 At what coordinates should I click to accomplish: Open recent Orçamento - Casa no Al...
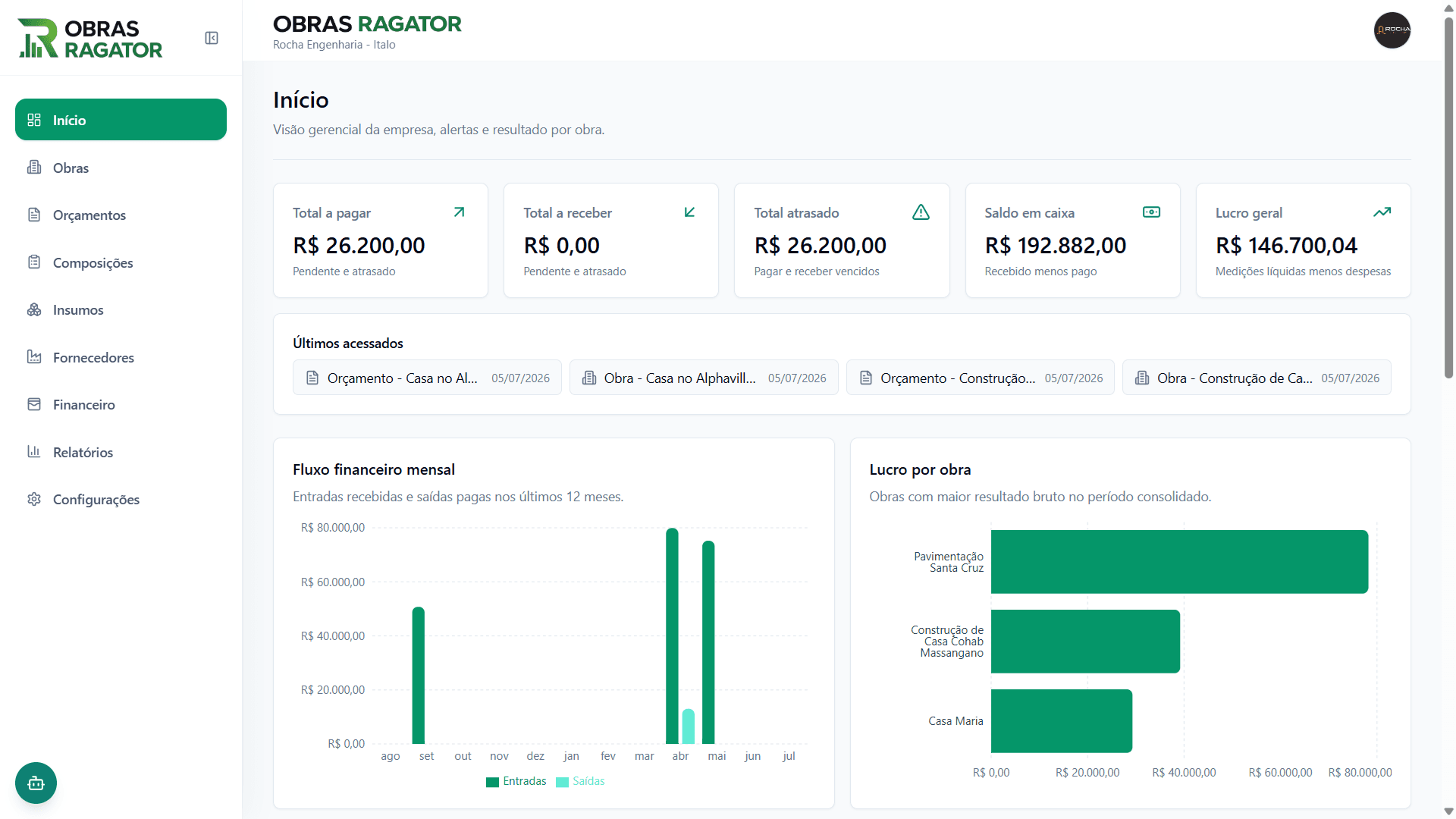(x=427, y=378)
